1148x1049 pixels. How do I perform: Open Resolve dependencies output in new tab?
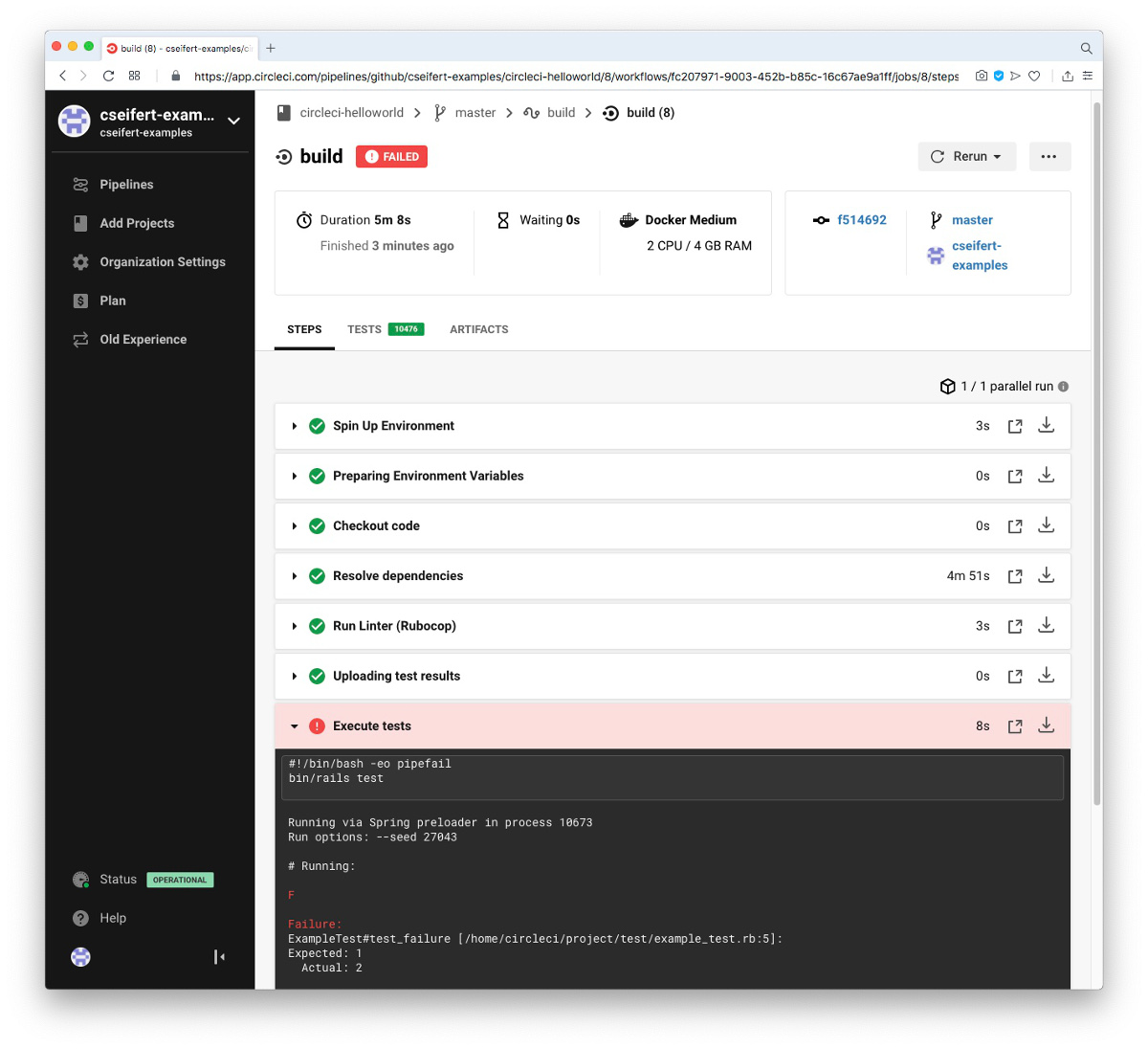(1015, 576)
